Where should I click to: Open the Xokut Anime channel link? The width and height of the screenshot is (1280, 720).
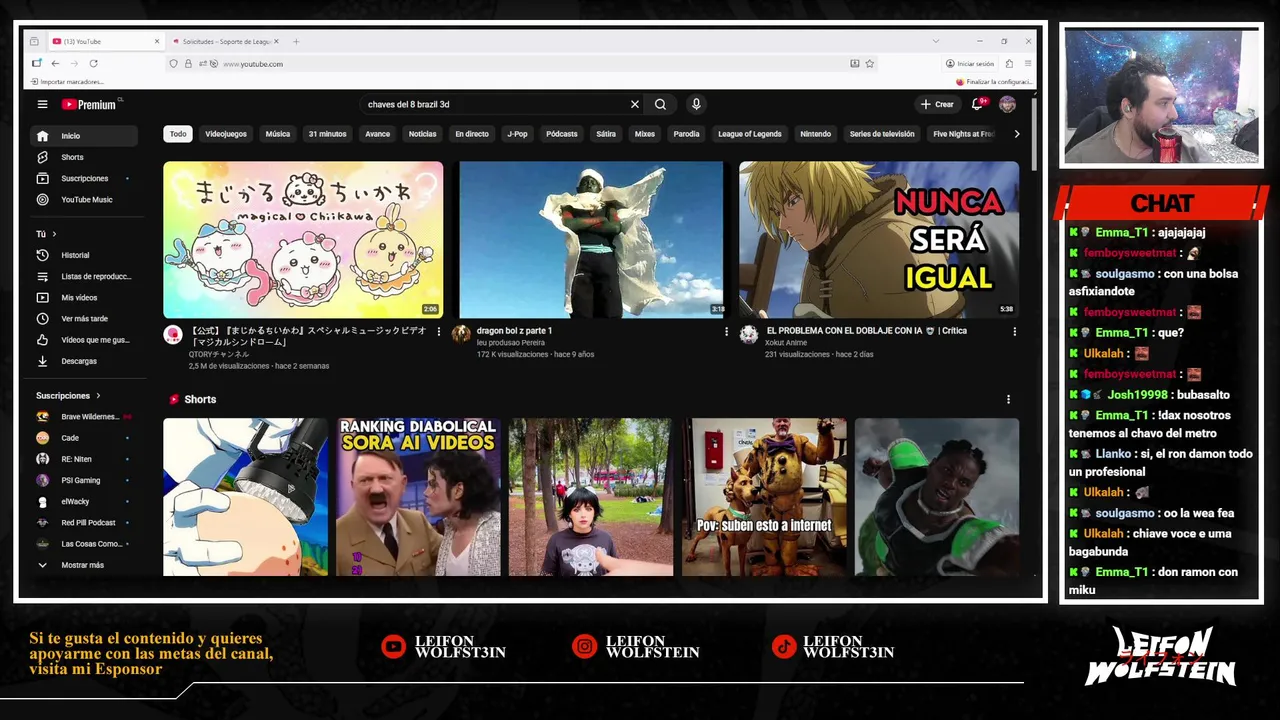(x=787, y=342)
